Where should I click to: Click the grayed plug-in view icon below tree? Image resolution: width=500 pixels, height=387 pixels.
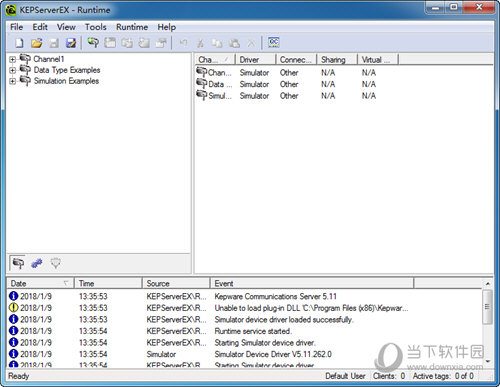pyautogui.click(x=55, y=263)
